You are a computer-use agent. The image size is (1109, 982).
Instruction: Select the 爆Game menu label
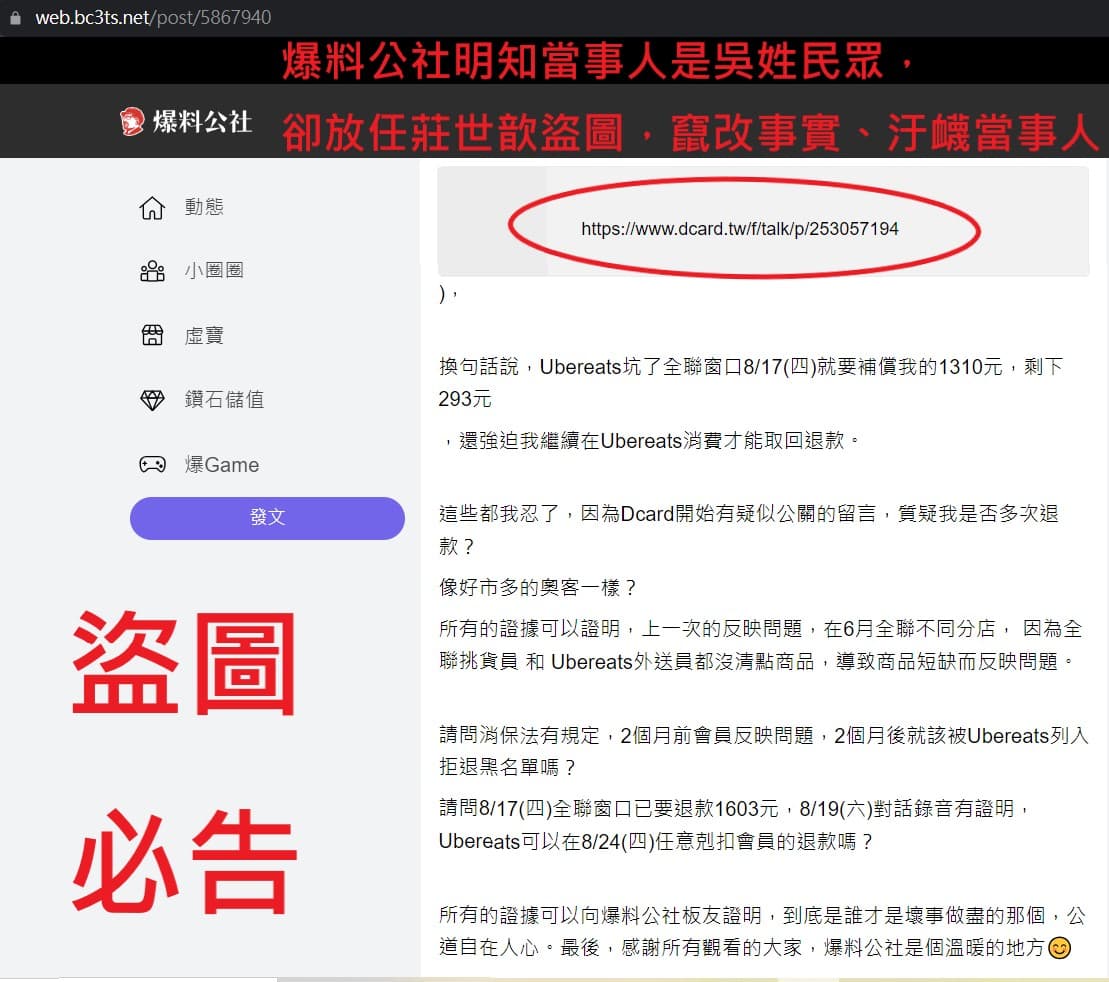222,465
